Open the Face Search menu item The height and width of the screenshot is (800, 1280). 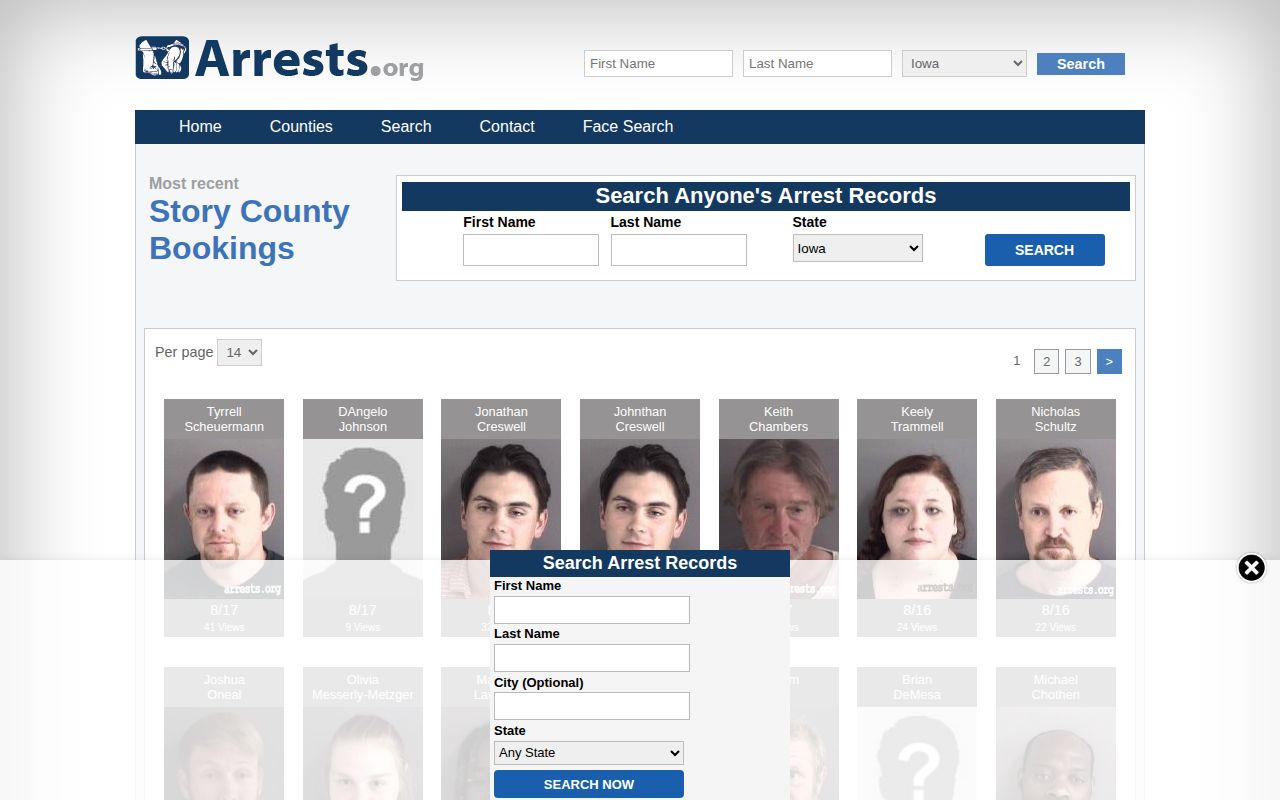[628, 126]
